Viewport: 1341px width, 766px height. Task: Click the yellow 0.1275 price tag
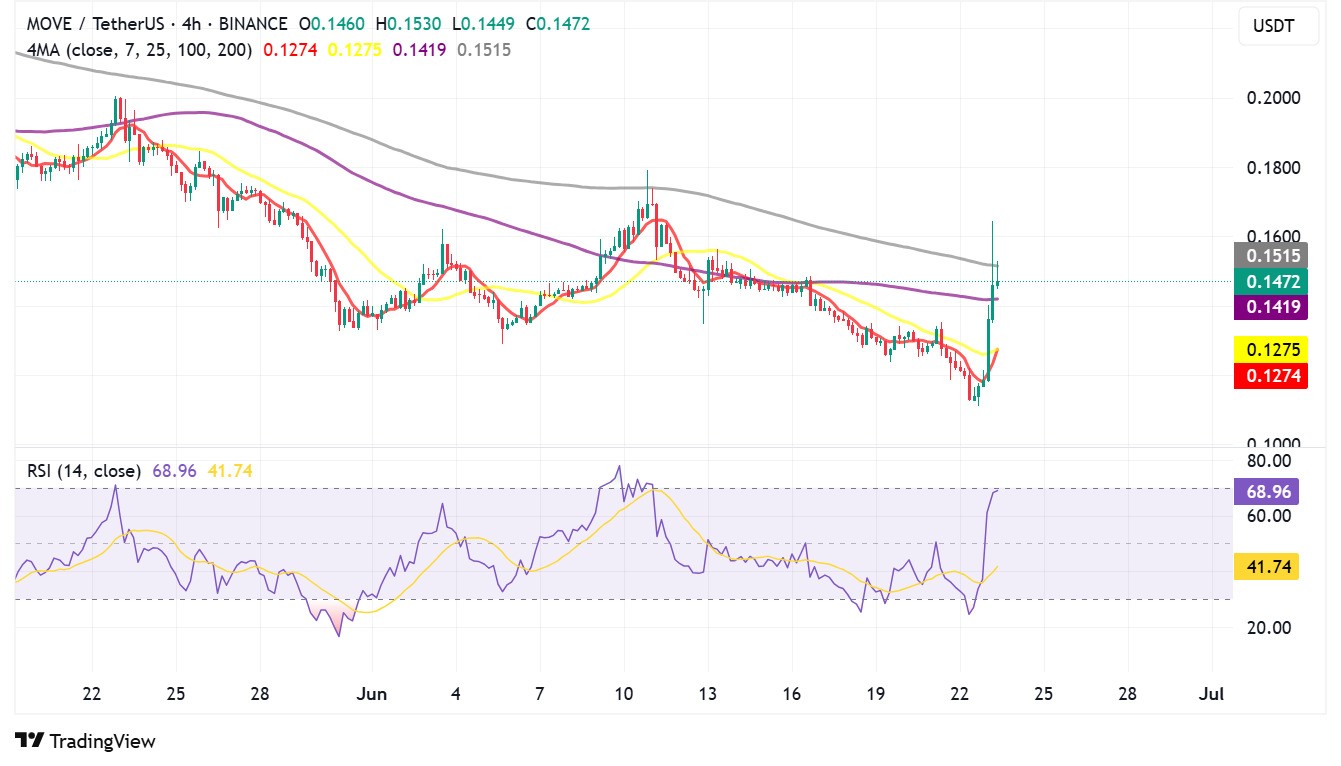(x=1271, y=350)
